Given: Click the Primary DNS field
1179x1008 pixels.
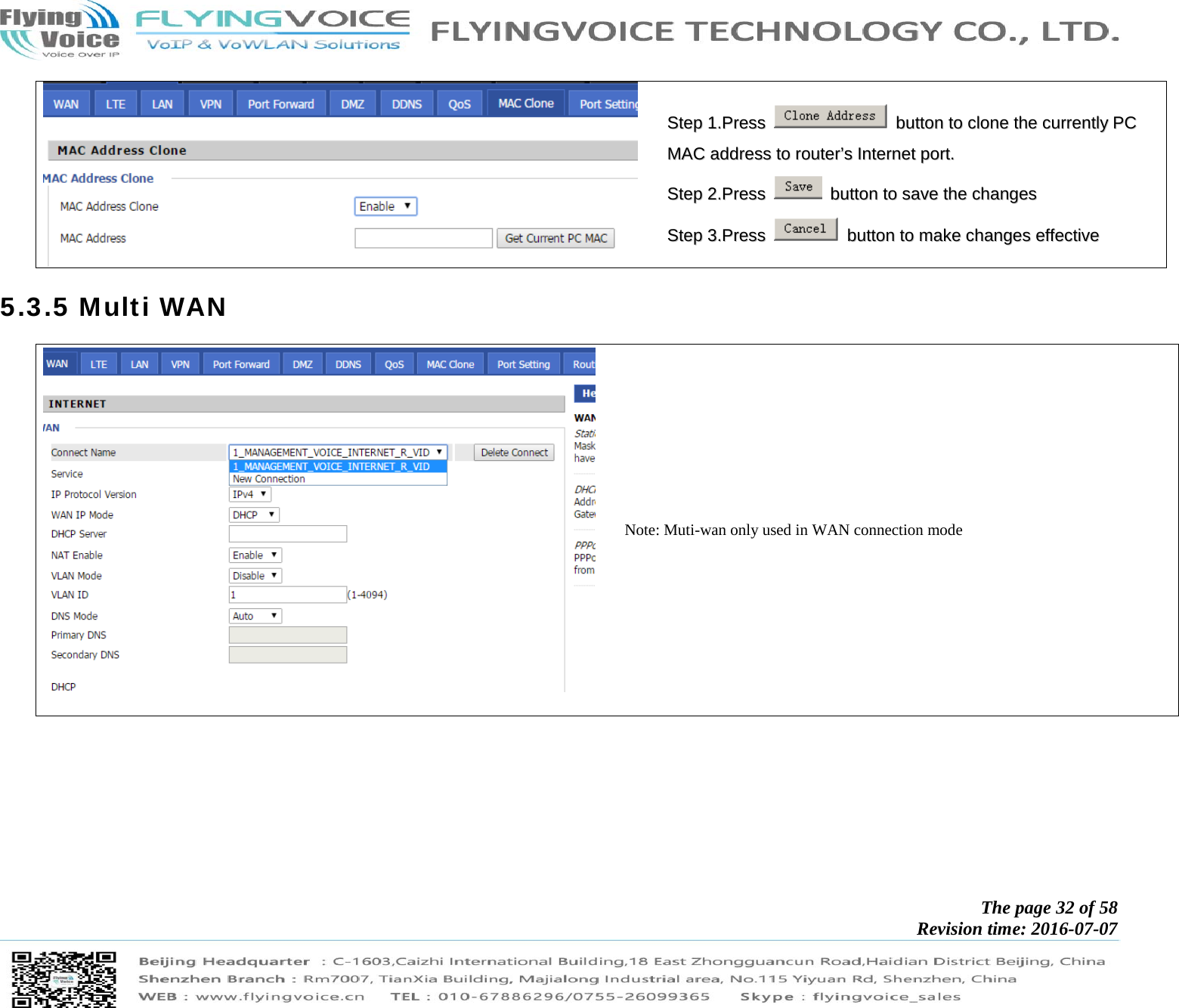Looking at the screenshot, I should pyautogui.click(x=288, y=635).
